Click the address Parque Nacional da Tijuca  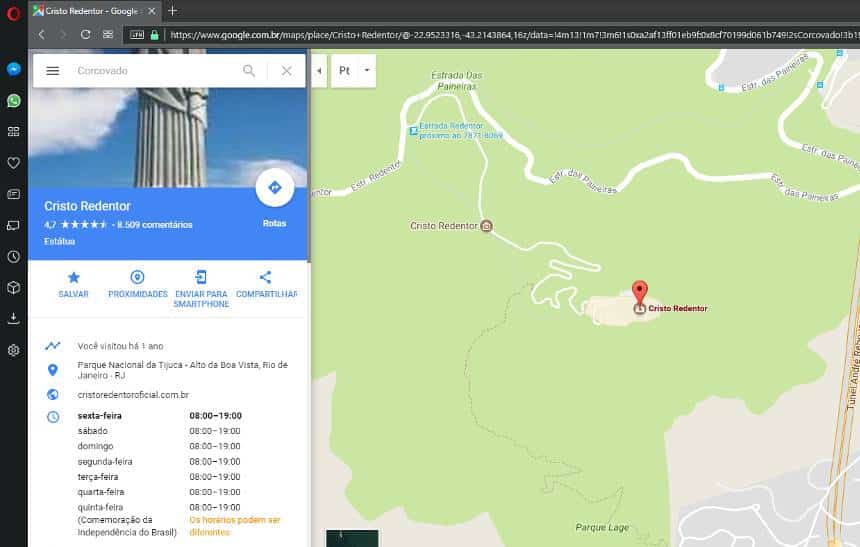click(x=182, y=370)
